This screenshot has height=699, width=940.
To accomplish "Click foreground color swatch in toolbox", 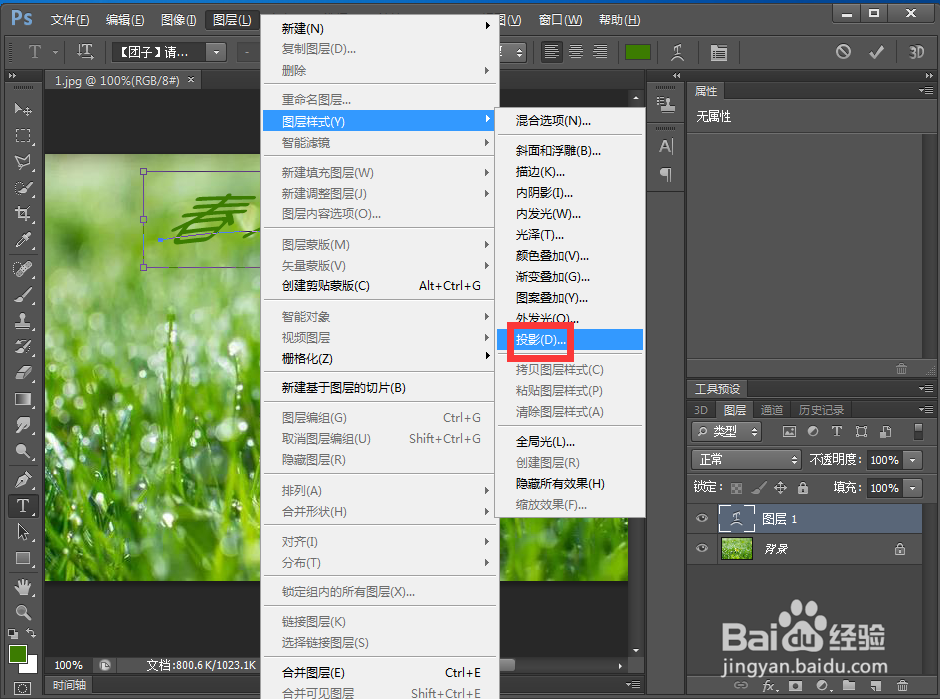I will coord(17,654).
